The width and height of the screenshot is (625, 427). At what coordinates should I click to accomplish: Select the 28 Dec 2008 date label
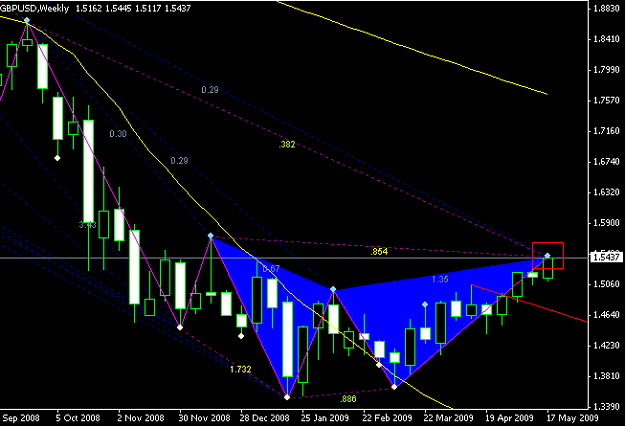point(264,418)
